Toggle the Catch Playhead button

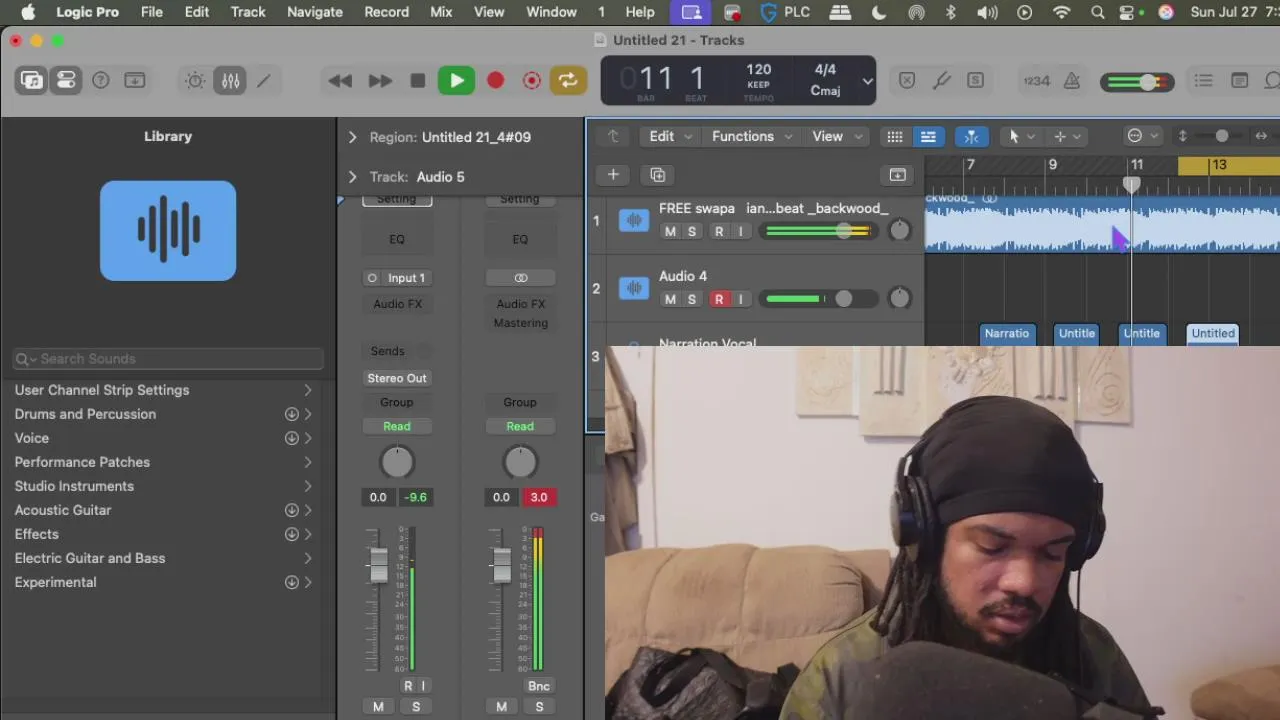971,137
